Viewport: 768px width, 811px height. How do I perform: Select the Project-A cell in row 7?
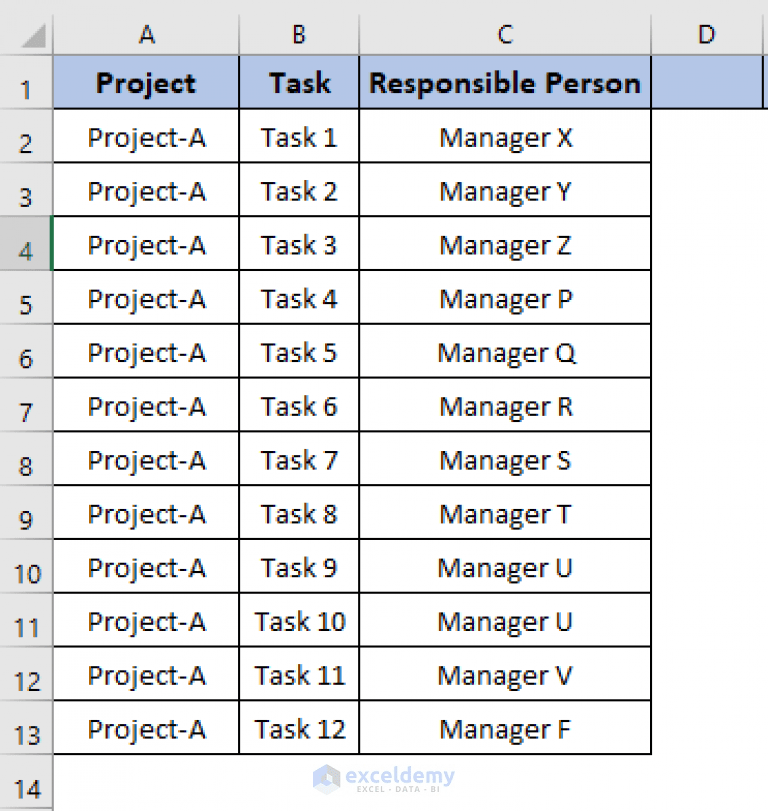146,405
